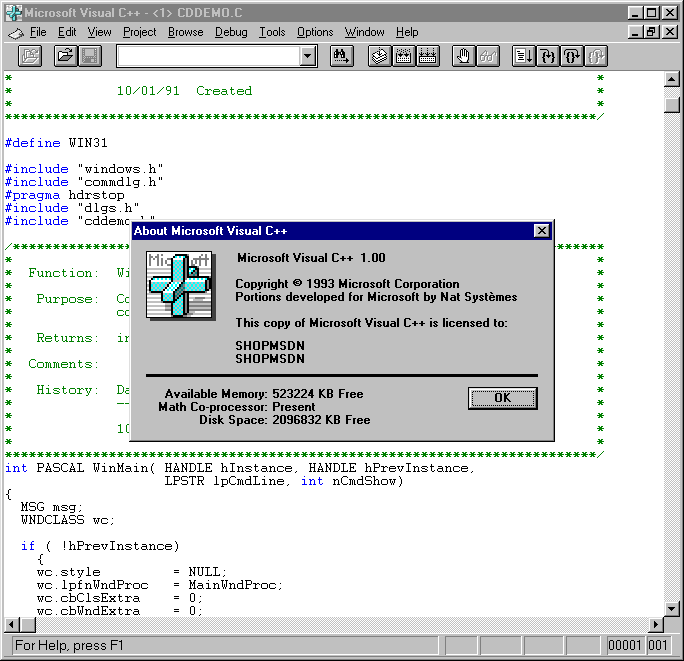Click 'Microsoft Visual C++ 1.00' version text

point(311,258)
